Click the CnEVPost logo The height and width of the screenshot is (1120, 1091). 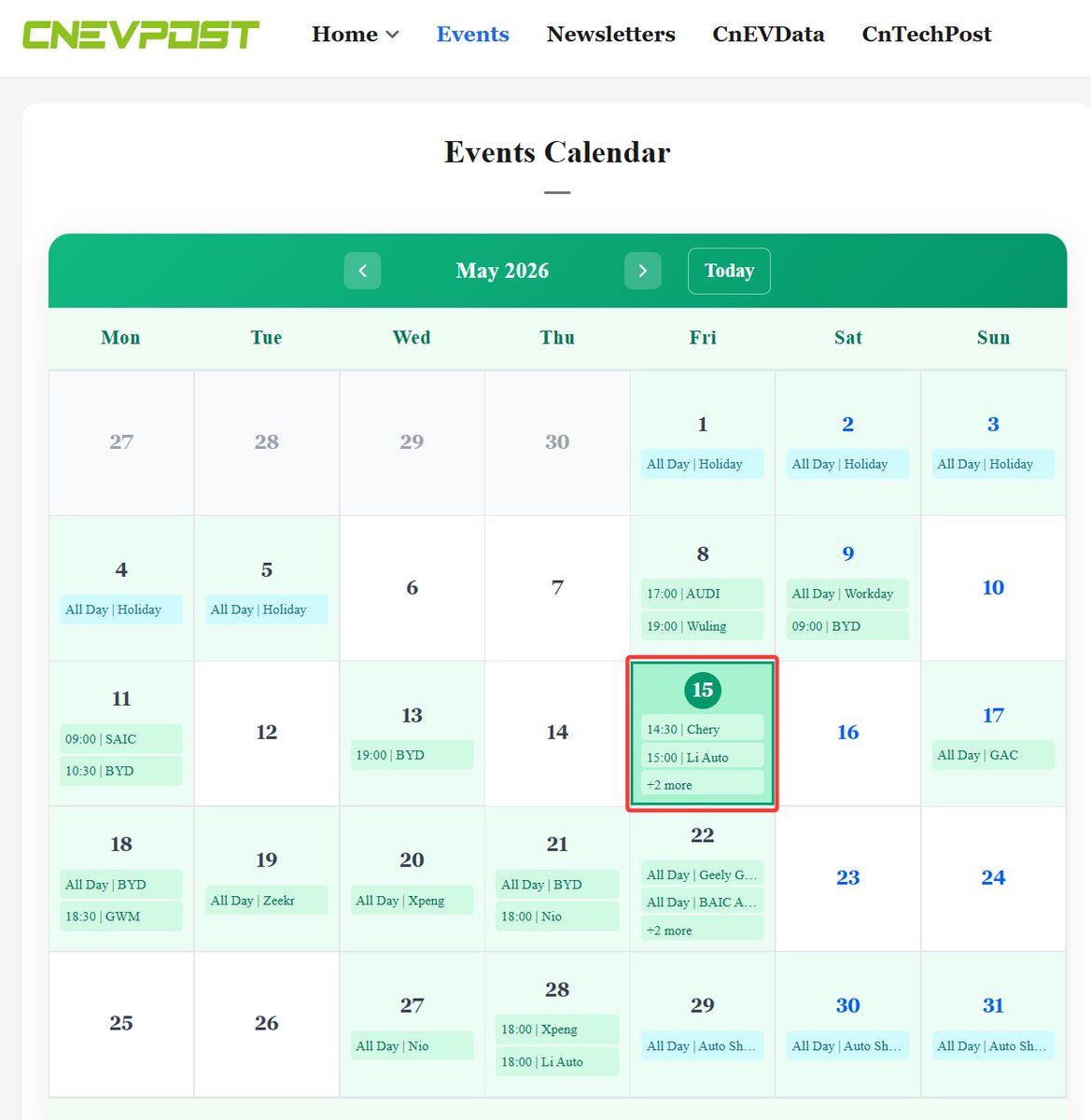pyautogui.click(x=141, y=35)
